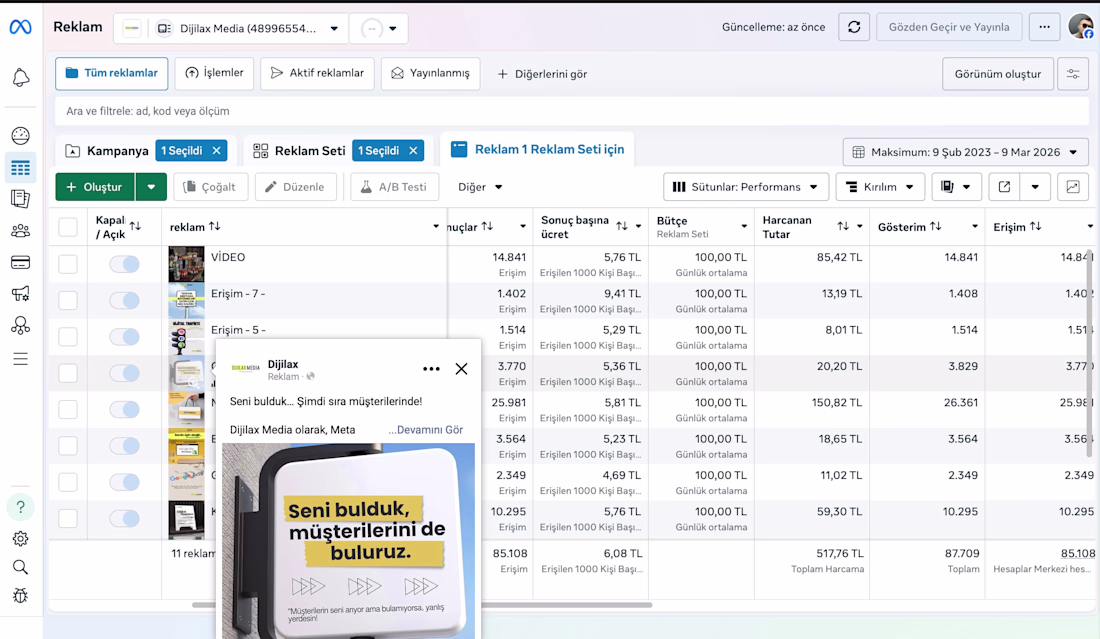The width and height of the screenshot is (1100, 639).
Task: Click ...Devamını Gör link in preview
Action: 426,430
